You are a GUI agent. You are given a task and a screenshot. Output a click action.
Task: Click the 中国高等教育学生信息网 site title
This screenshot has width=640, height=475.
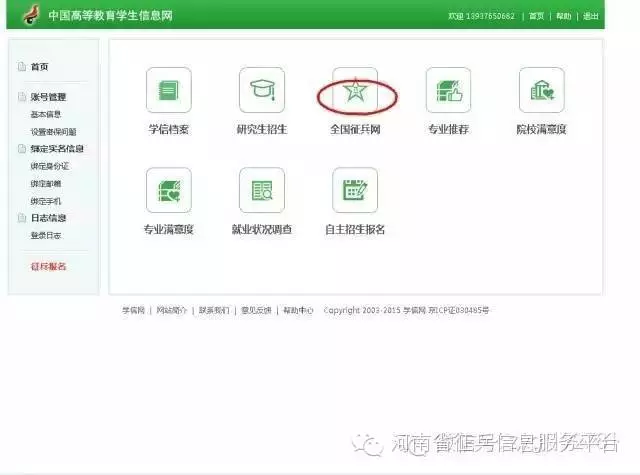(111, 16)
